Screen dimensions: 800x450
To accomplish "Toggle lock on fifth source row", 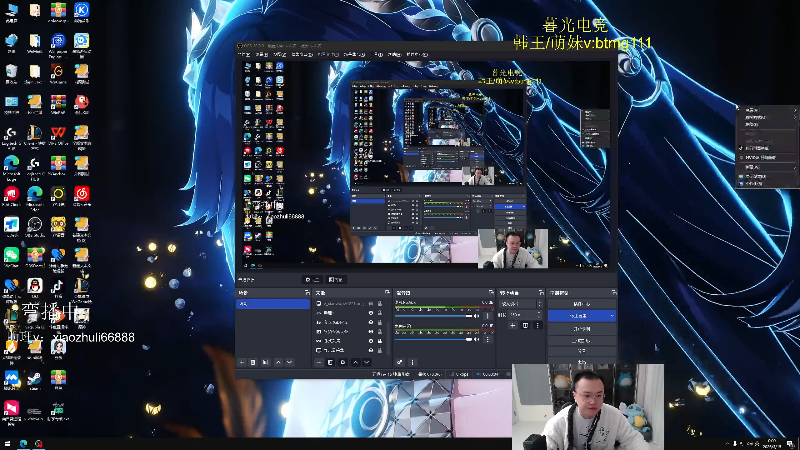I will 380,341.
